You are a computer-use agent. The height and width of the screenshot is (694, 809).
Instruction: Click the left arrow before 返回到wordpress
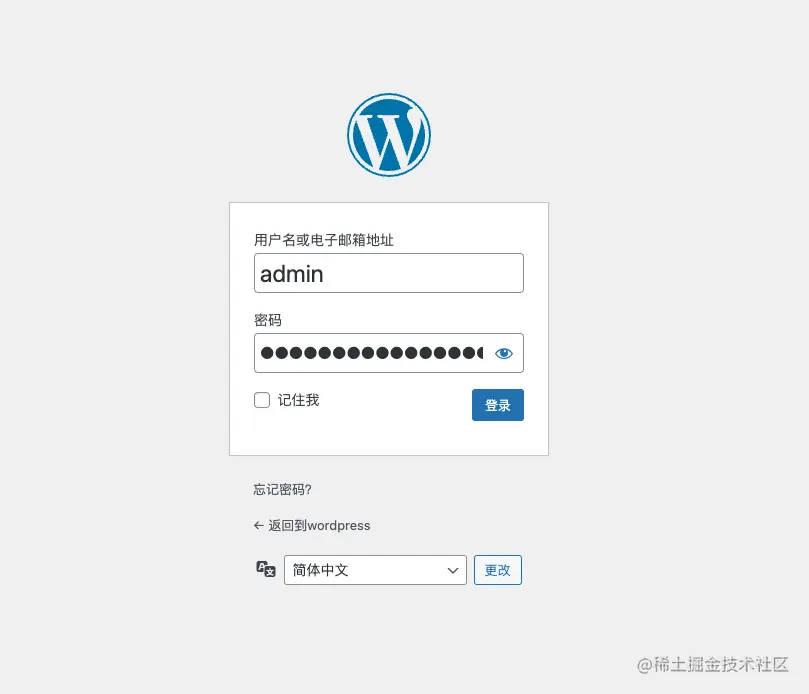pyautogui.click(x=258, y=525)
